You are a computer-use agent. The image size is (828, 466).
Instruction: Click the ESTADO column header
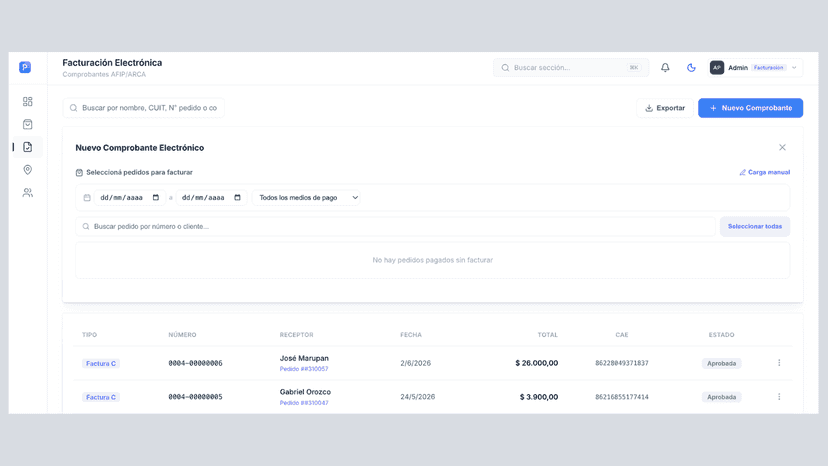coord(721,335)
